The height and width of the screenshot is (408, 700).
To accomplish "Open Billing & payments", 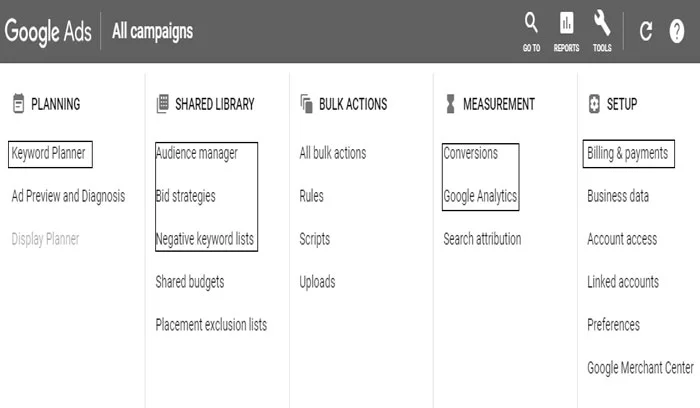I will coord(628,154).
